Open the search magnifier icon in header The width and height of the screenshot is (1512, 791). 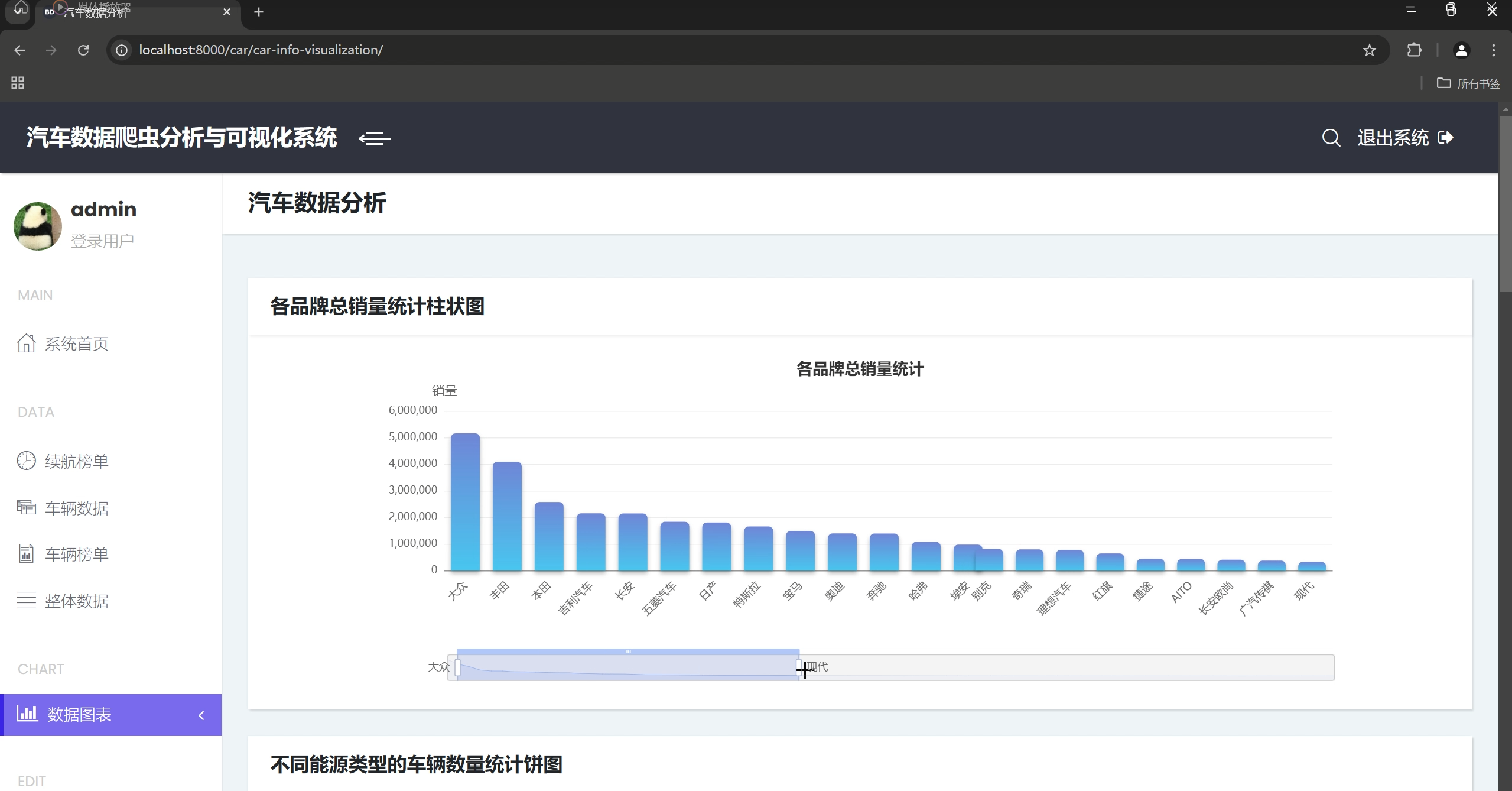tap(1331, 138)
